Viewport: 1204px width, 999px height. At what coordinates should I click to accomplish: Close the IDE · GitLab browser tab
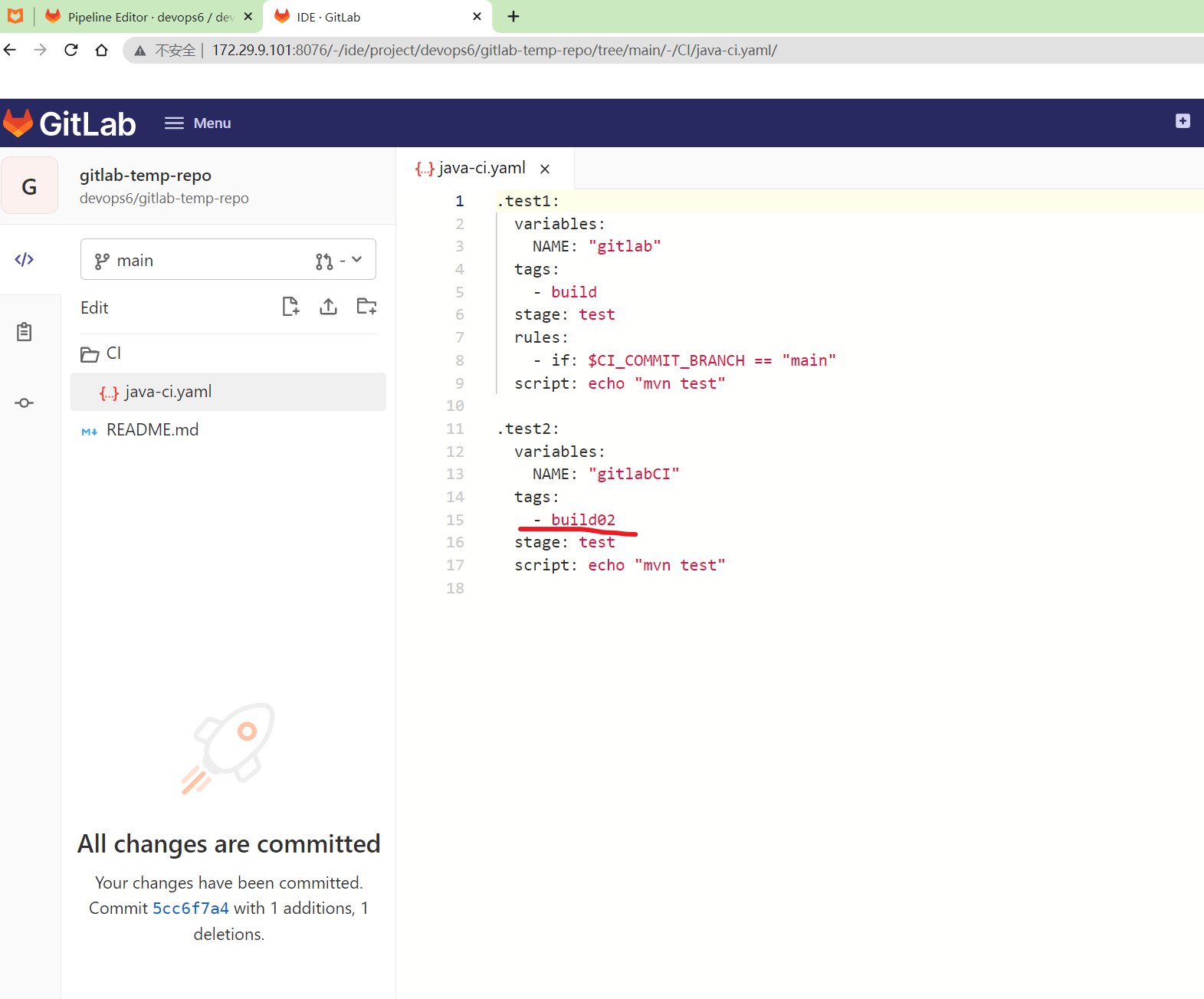477,16
